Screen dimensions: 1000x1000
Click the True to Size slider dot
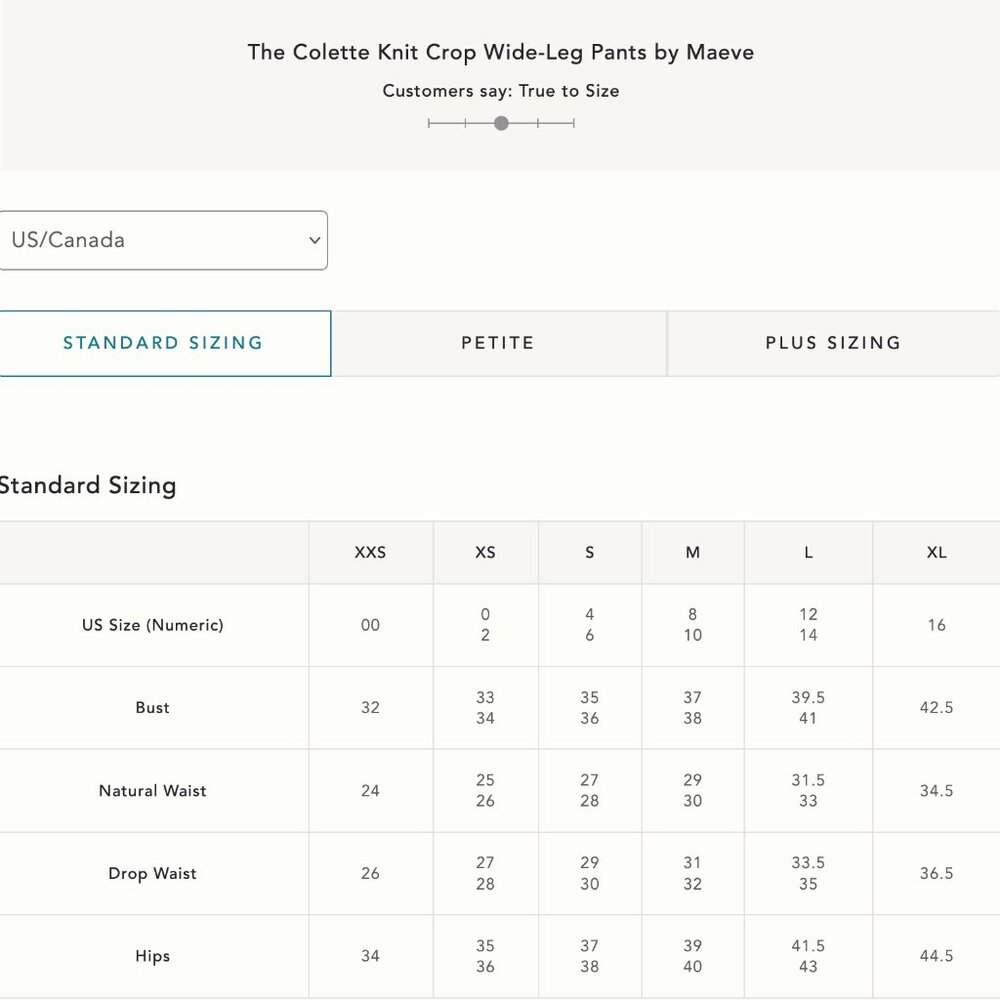[x=501, y=123]
